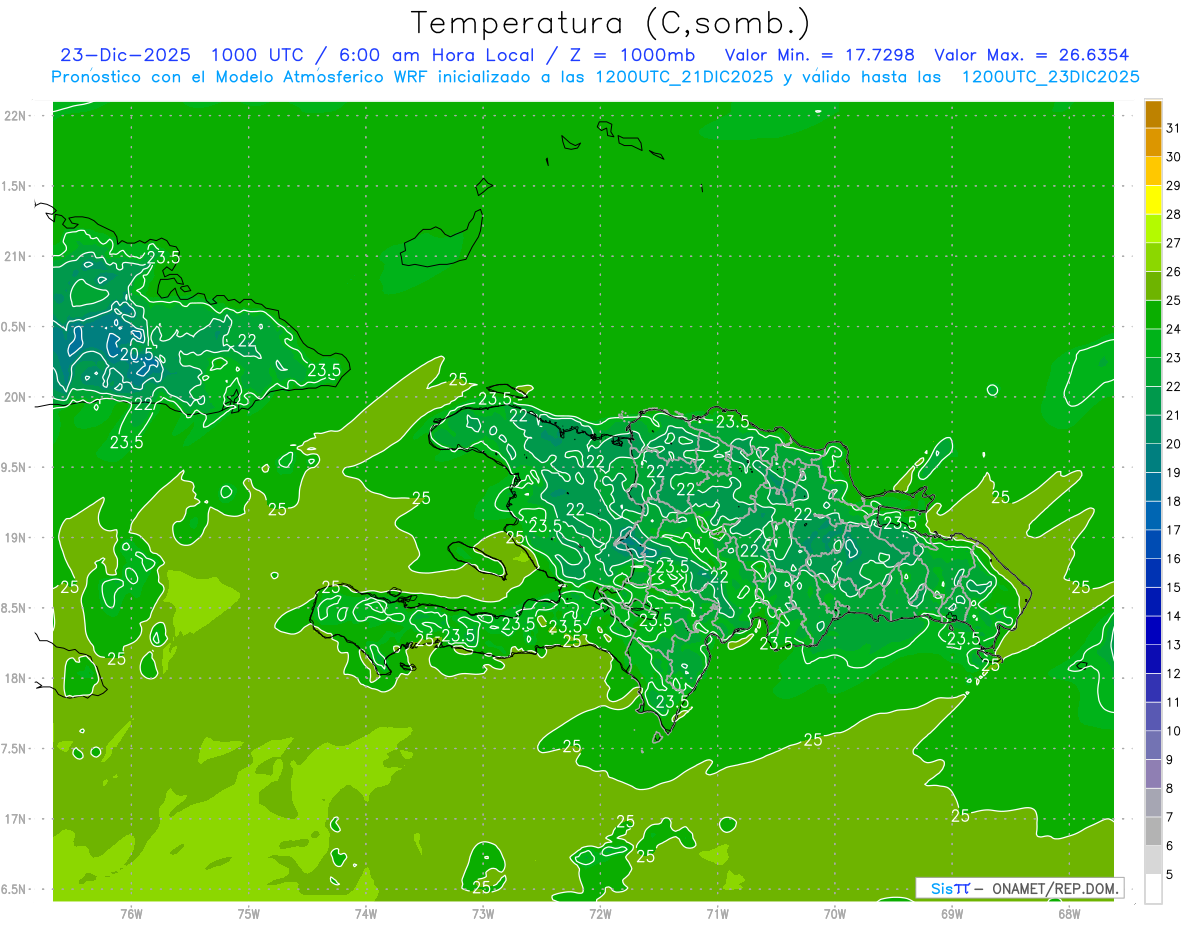The width and height of the screenshot is (1200, 927).
Task: Select the date text '23-Dic-2025'
Action: pyautogui.click(x=123, y=55)
